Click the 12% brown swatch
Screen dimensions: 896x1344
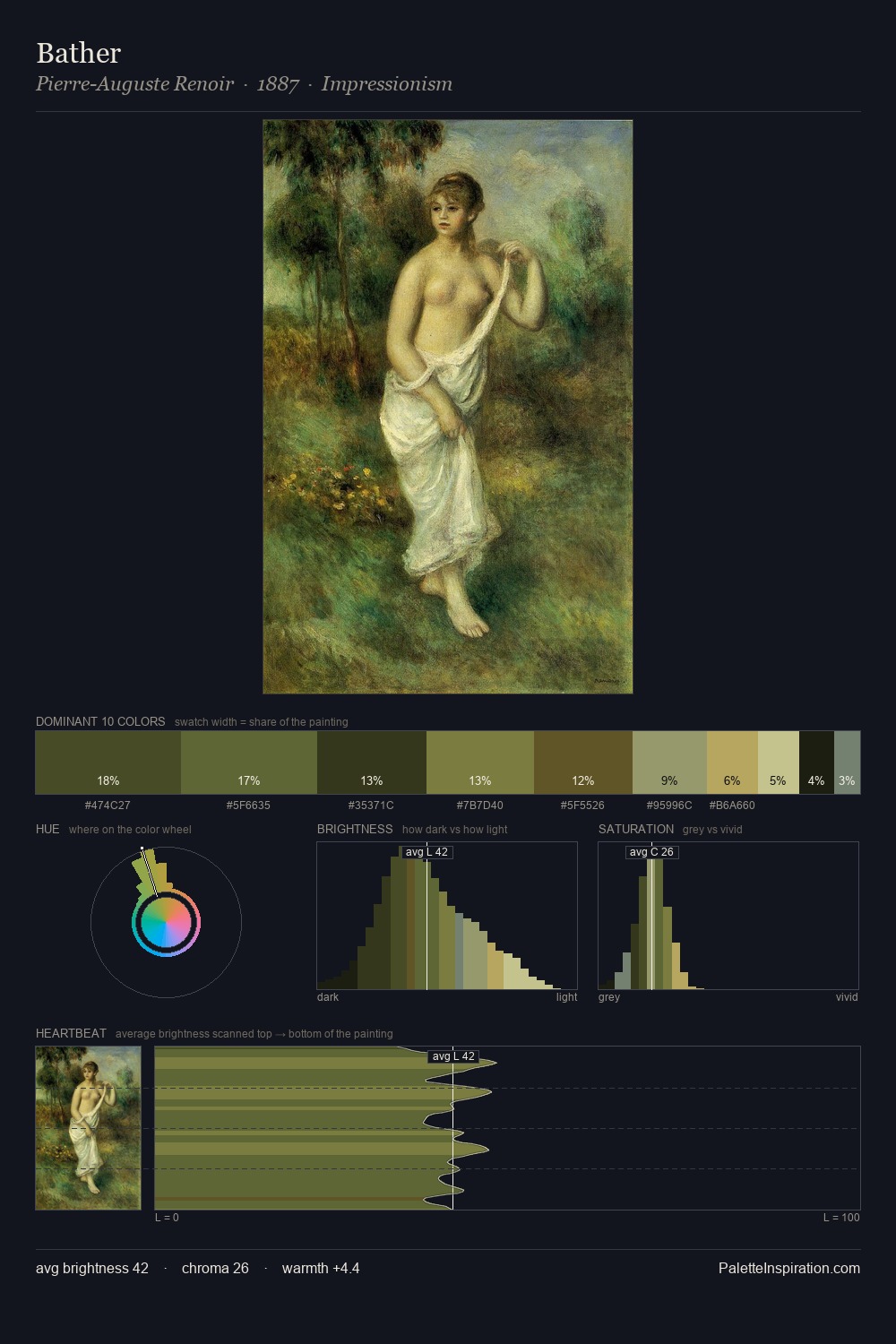pyautogui.click(x=583, y=762)
